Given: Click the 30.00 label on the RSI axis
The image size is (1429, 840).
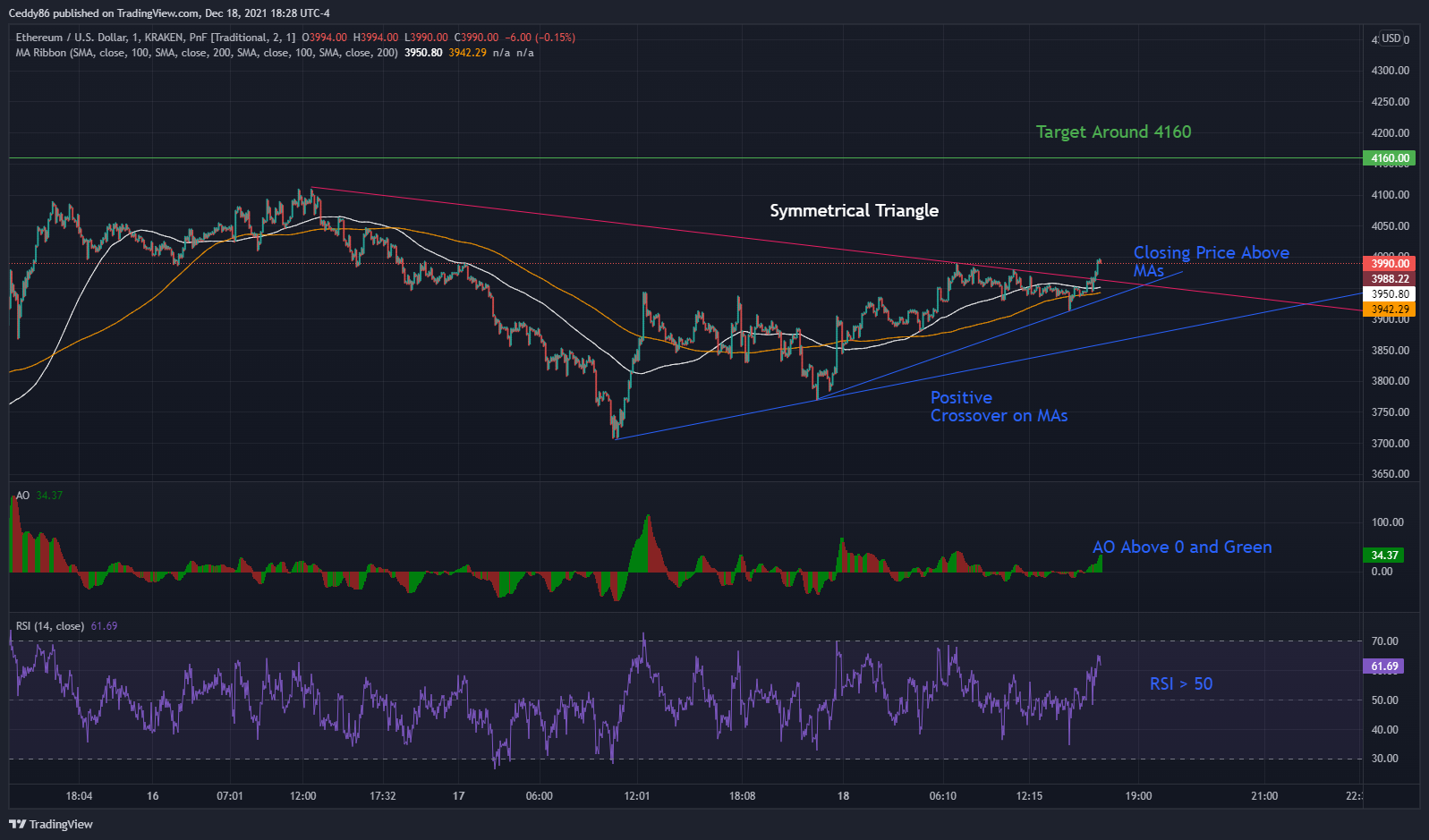Looking at the screenshot, I should (x=1384, y=759).
